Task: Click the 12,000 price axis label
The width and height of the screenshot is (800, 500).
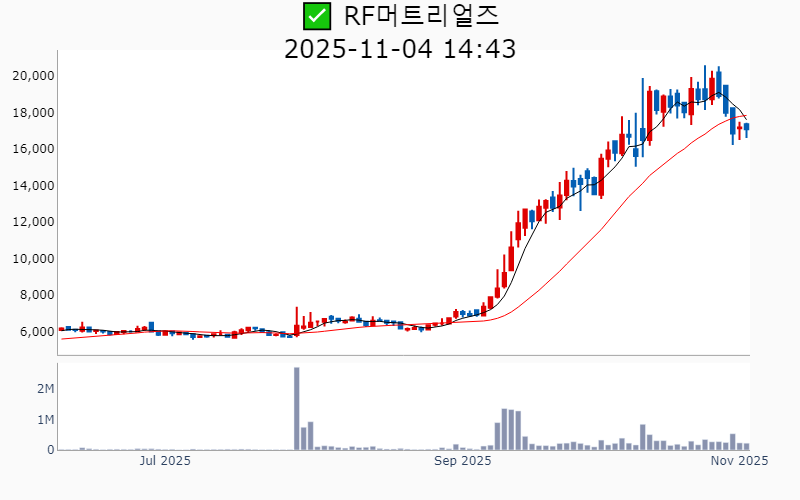Action: pyautogui.click(x=34, y=222)
